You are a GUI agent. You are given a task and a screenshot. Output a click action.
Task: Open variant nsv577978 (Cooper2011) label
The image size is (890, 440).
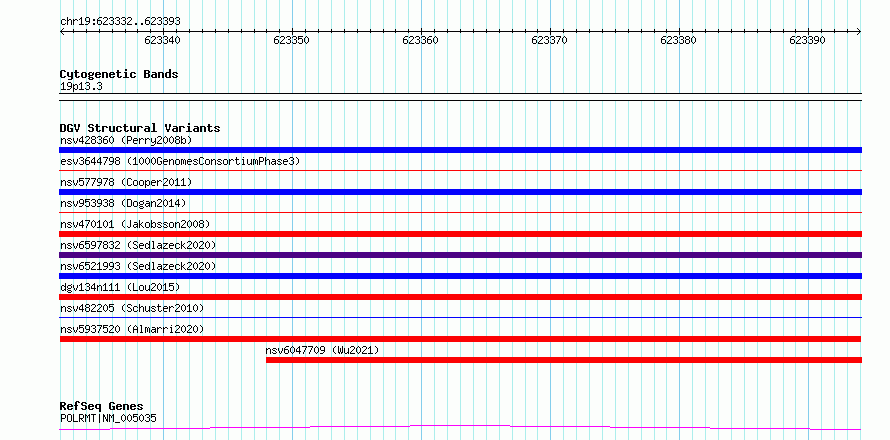[x=126, y=182]
